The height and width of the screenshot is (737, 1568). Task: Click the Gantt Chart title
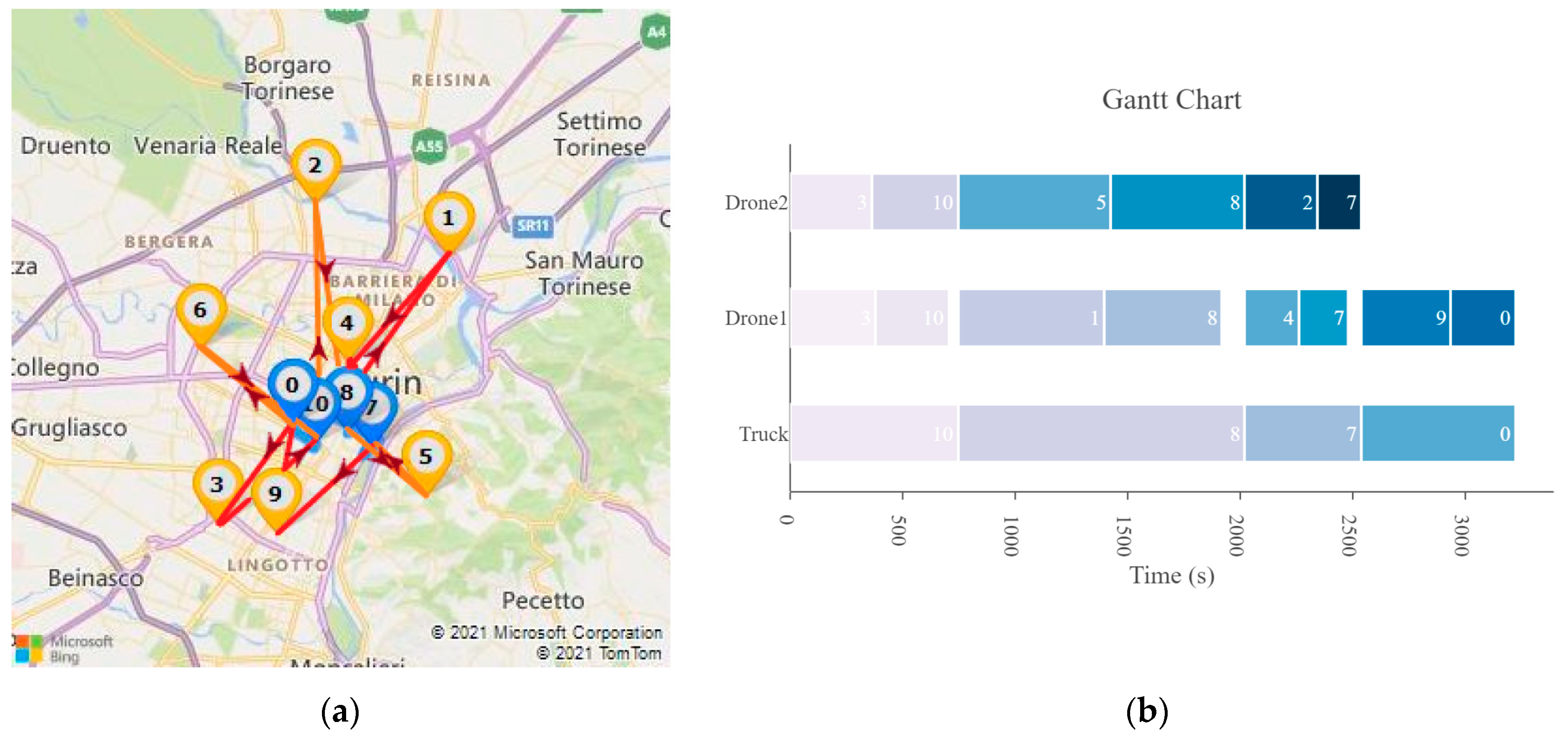click(1171, 100)
